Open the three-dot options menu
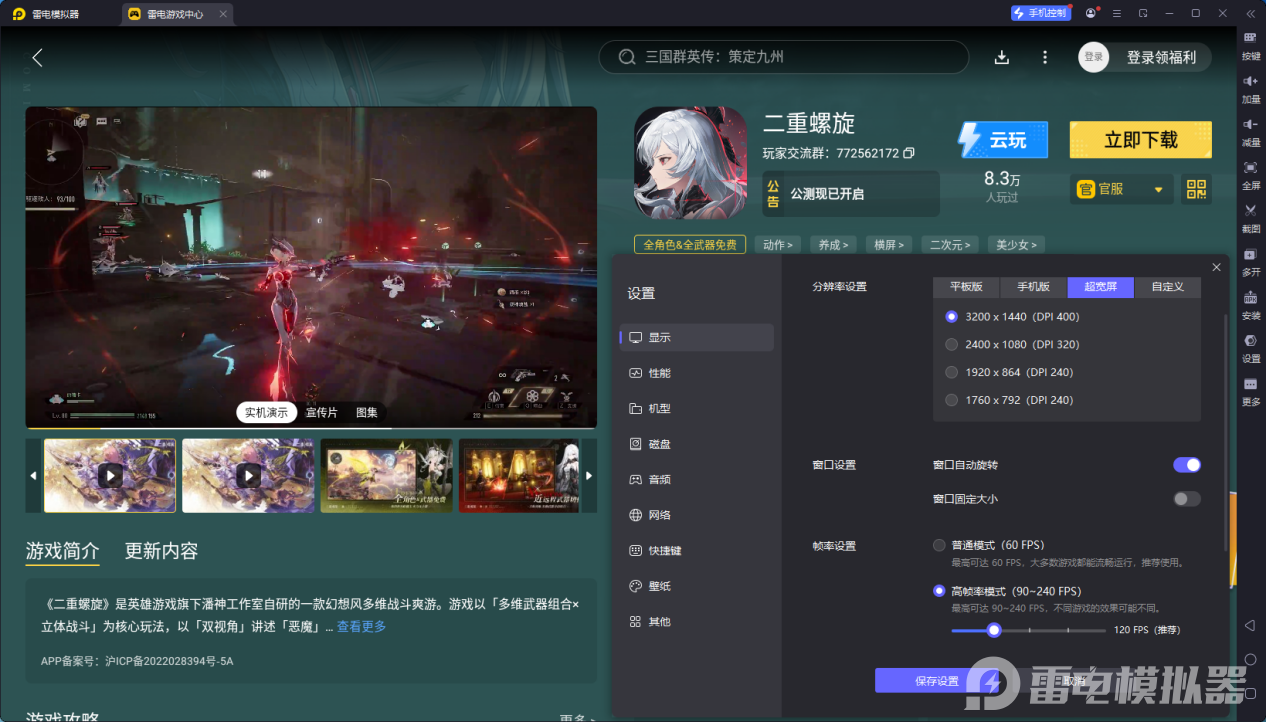The width and height of the screenshot is (1266, 722). 1045,57
